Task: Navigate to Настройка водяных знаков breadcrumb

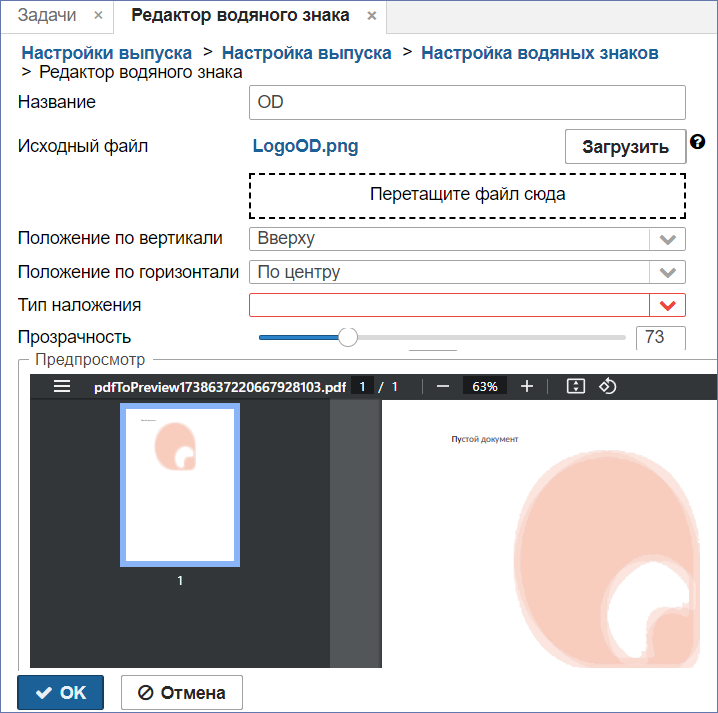Action: tap(539, 53)
